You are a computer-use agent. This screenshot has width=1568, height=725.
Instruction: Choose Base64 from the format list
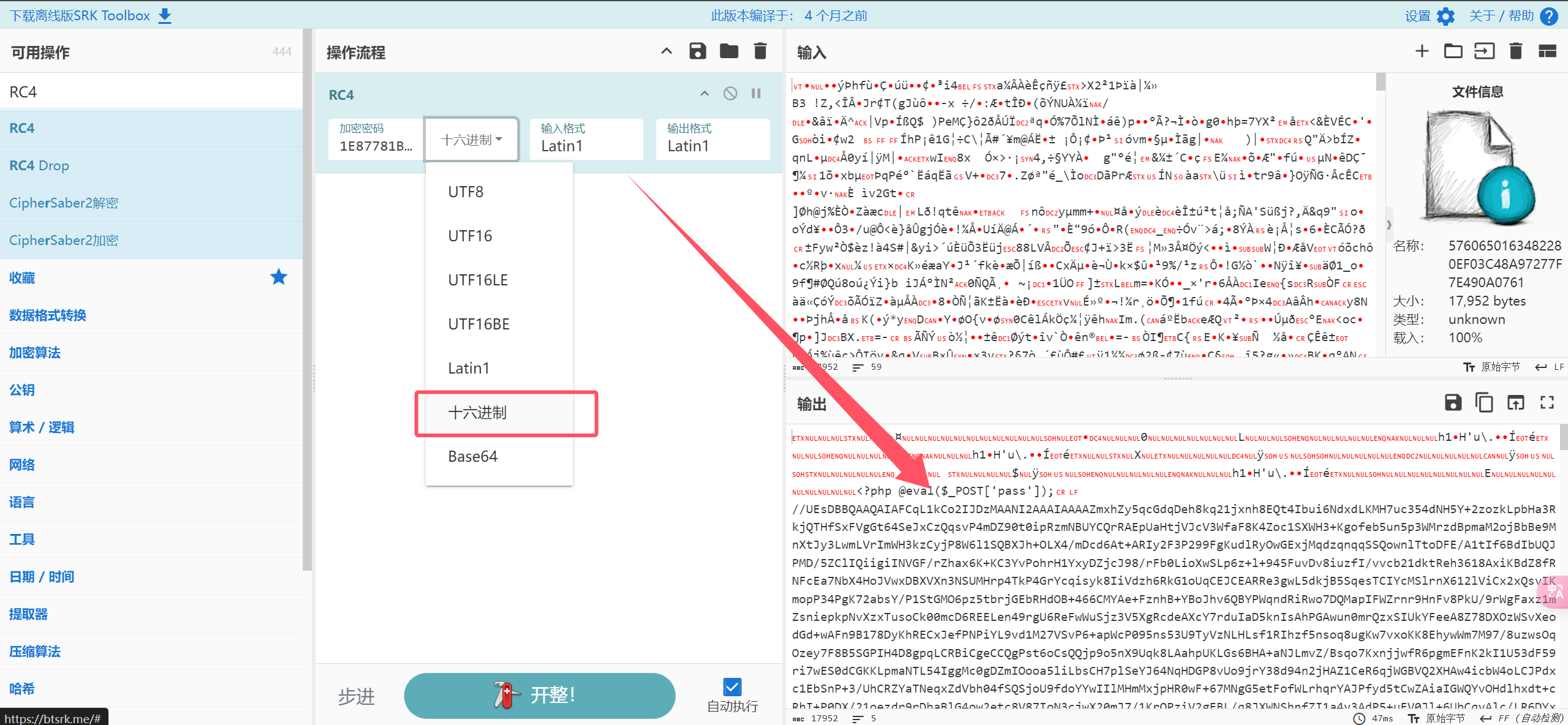(x=472, y=457)
